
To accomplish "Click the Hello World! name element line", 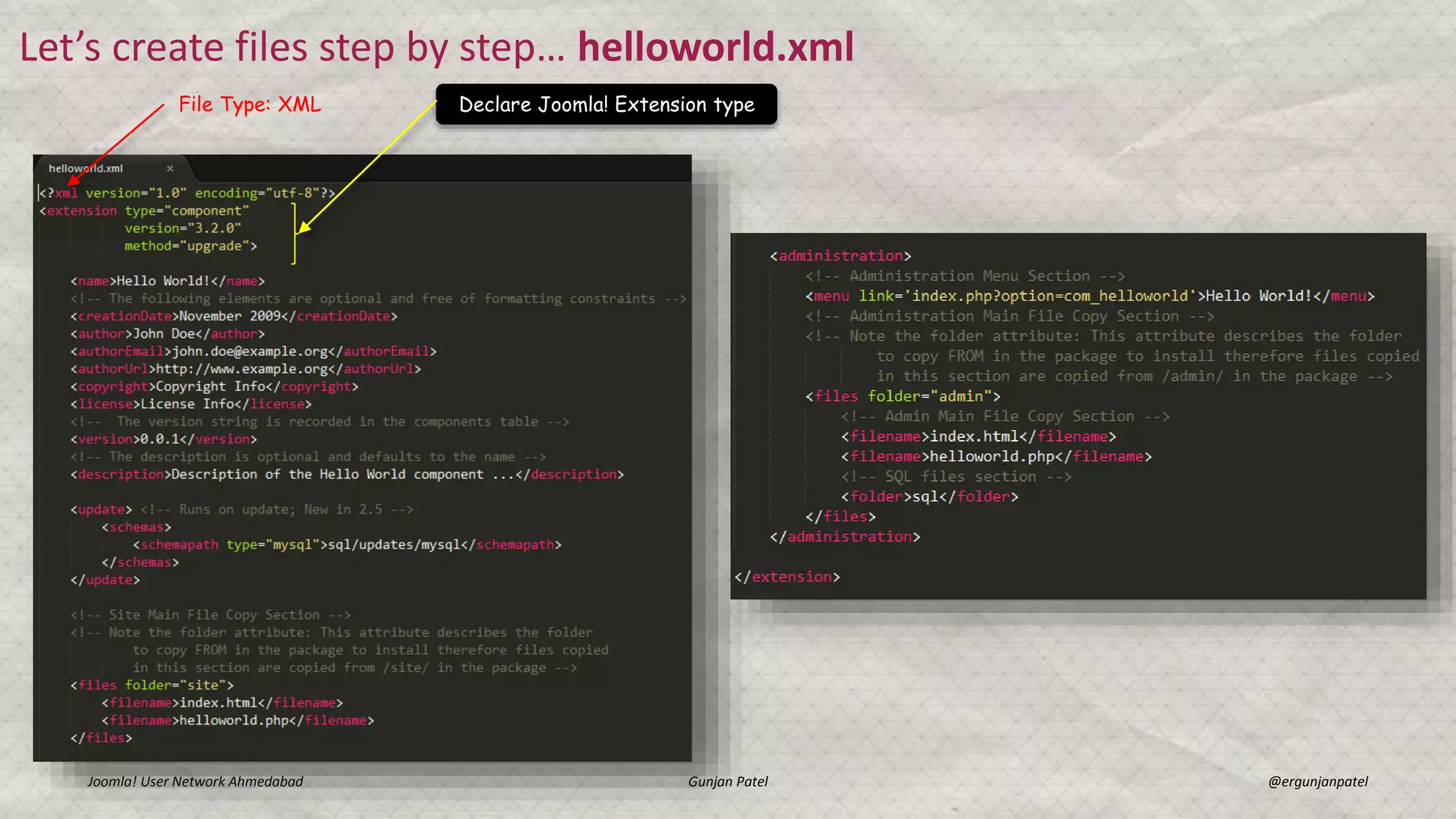I will (167, 281).
